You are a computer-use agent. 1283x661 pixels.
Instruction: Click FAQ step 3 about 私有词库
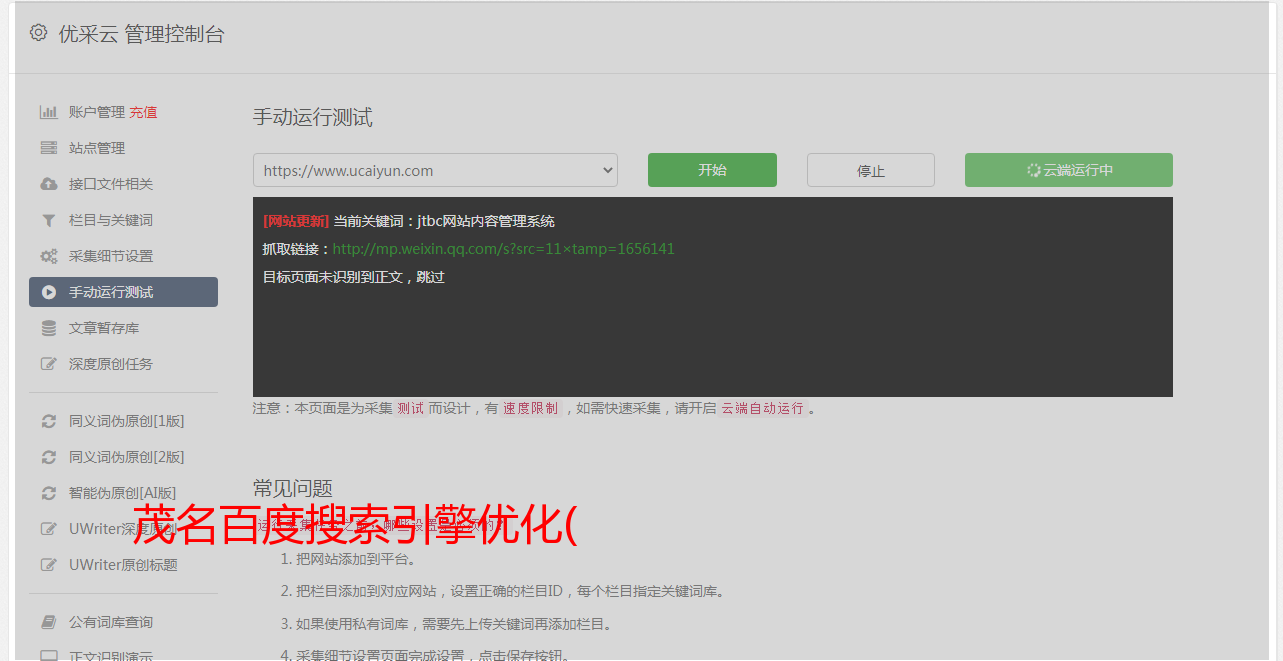454,624
